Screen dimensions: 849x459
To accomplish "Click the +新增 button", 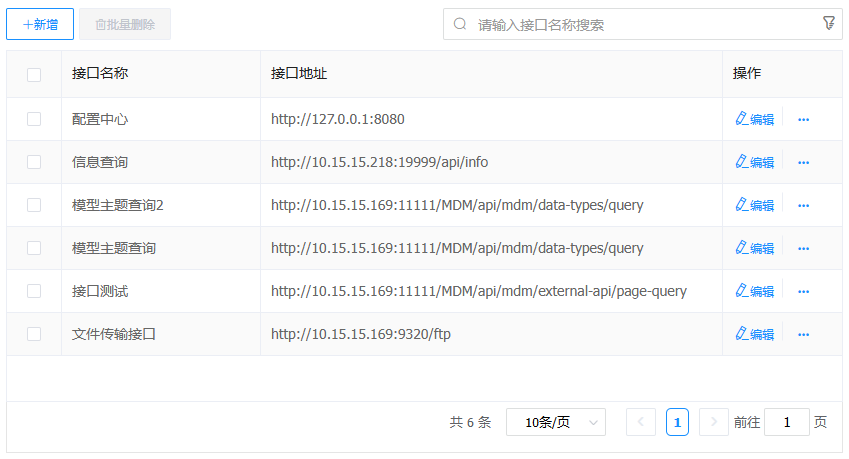I will (40, 24).
